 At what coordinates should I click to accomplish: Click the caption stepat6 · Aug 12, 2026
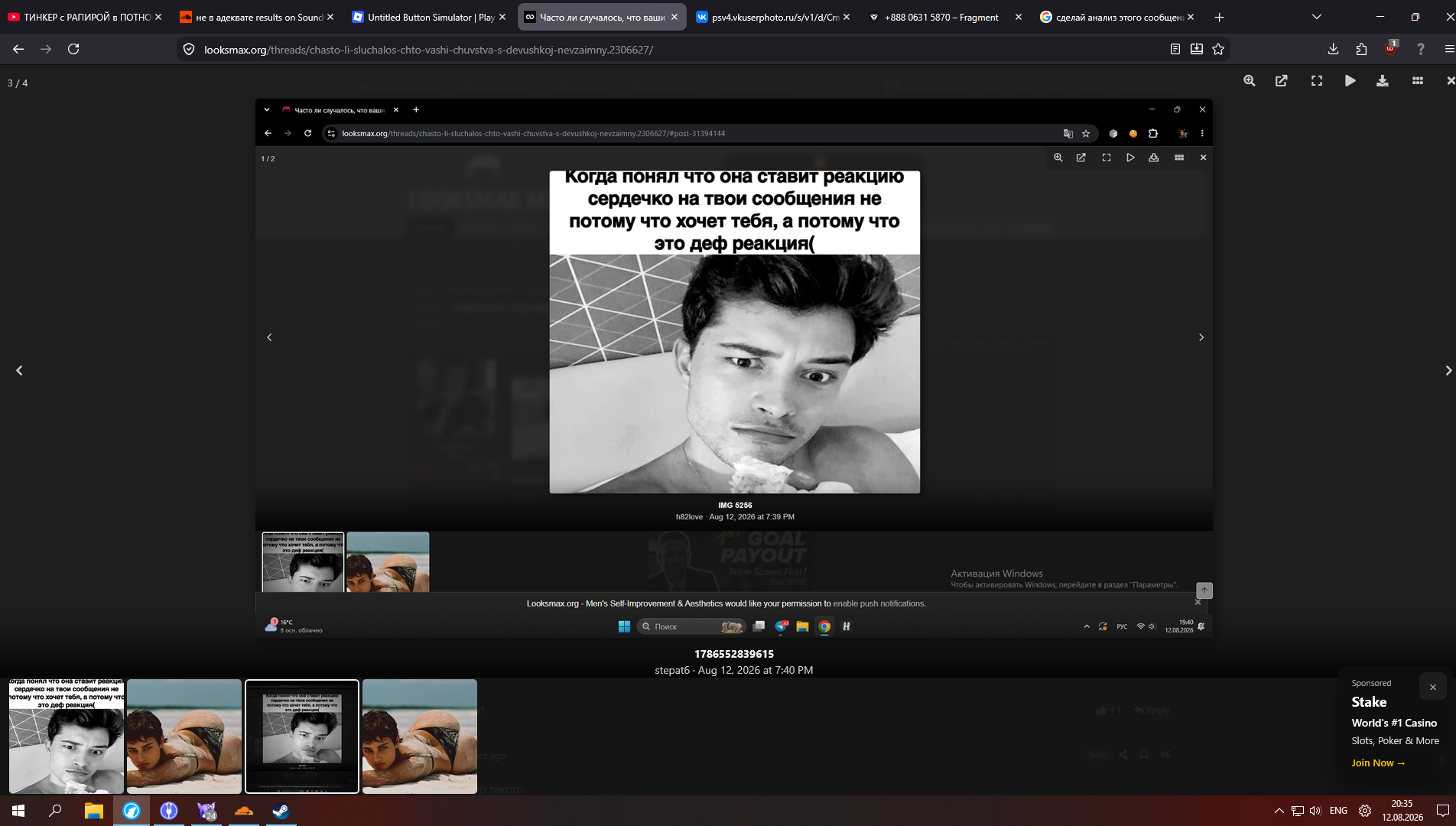point(734,670)
